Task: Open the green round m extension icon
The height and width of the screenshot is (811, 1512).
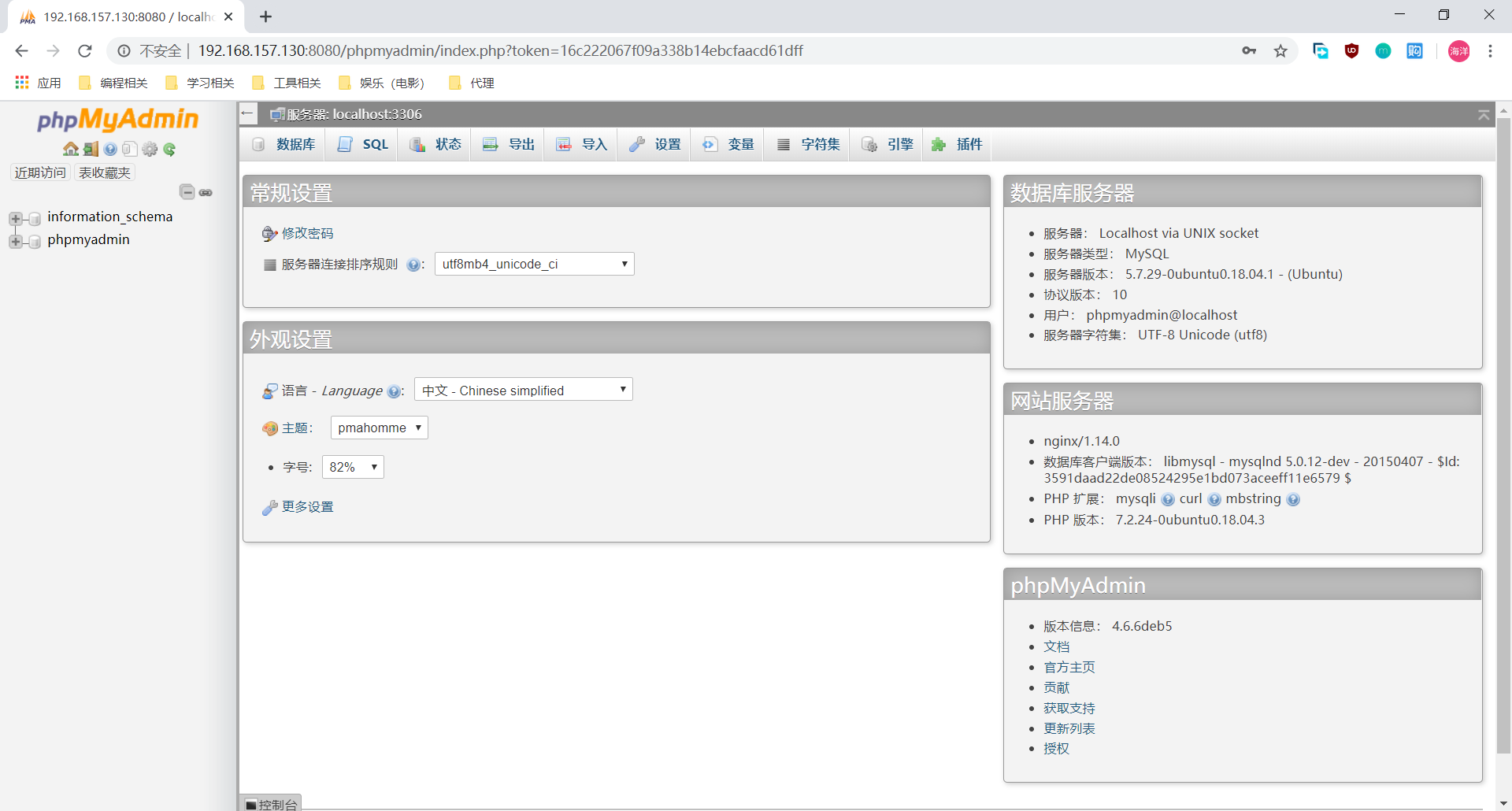Action: coord(1383,51)
